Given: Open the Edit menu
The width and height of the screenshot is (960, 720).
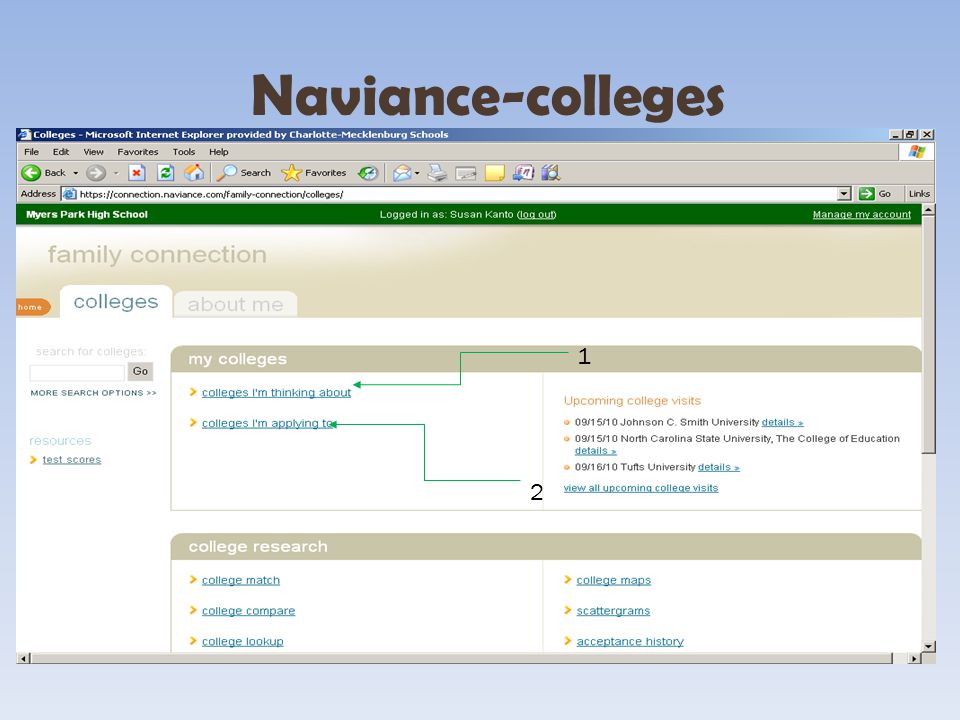Looking at the screenshot, I should tap(61, 152).
